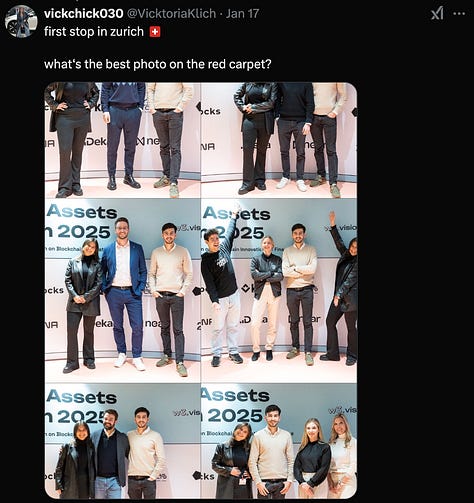Click the 'Assets 2025' banner in middle-left photo
This screenshot has height=503, width=474.
pyautogui.click(x=81, y=222)
